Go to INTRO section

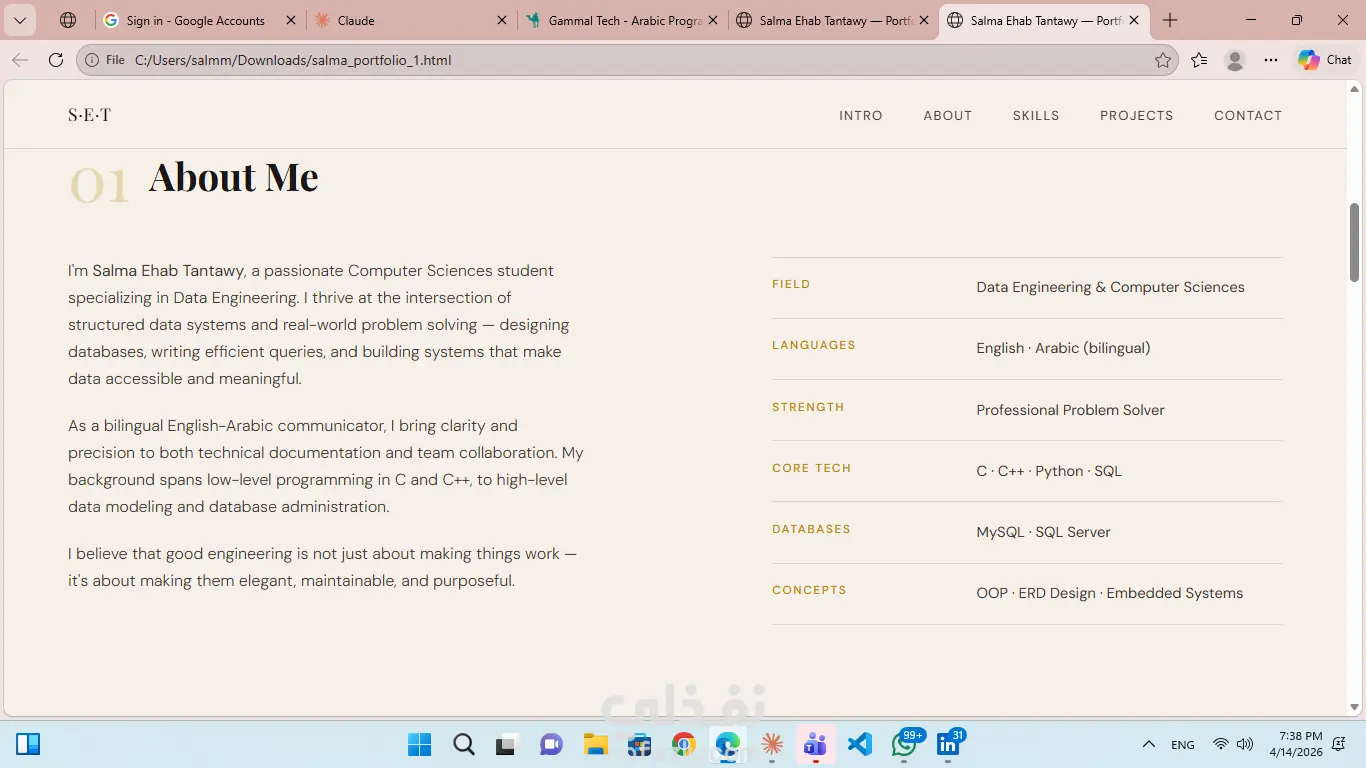click(861, 115)
